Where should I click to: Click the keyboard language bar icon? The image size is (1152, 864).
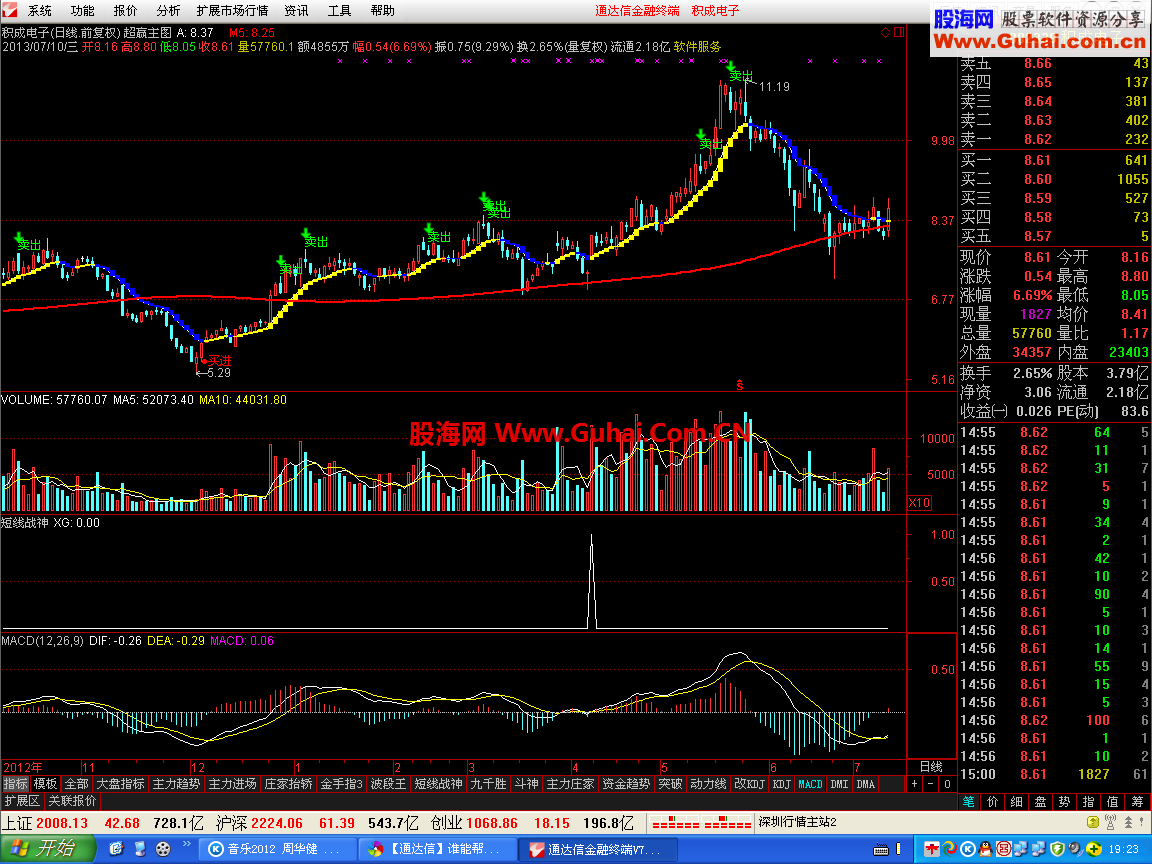coord(881,850)
